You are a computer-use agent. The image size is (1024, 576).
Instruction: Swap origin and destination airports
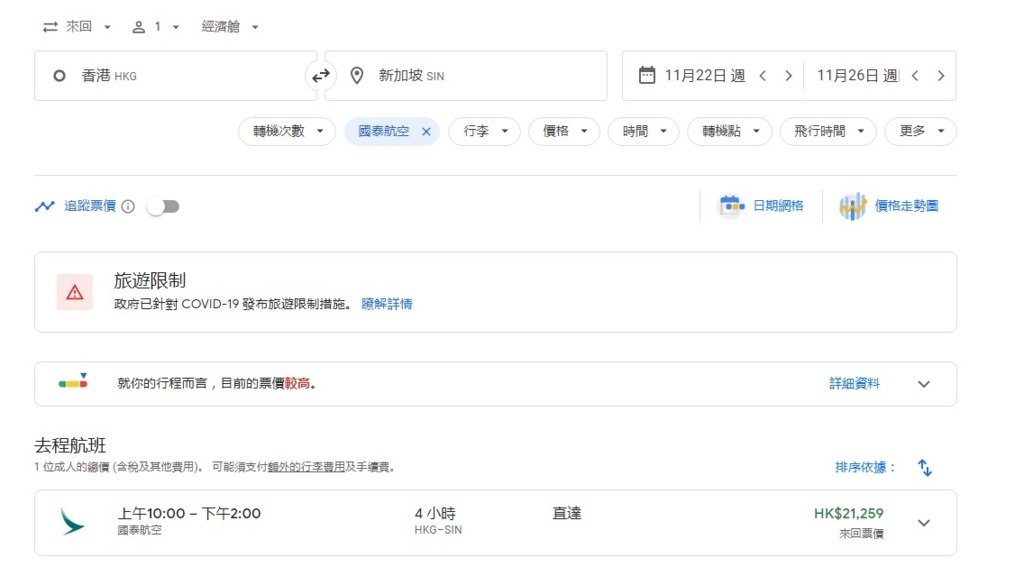(321, 76)
